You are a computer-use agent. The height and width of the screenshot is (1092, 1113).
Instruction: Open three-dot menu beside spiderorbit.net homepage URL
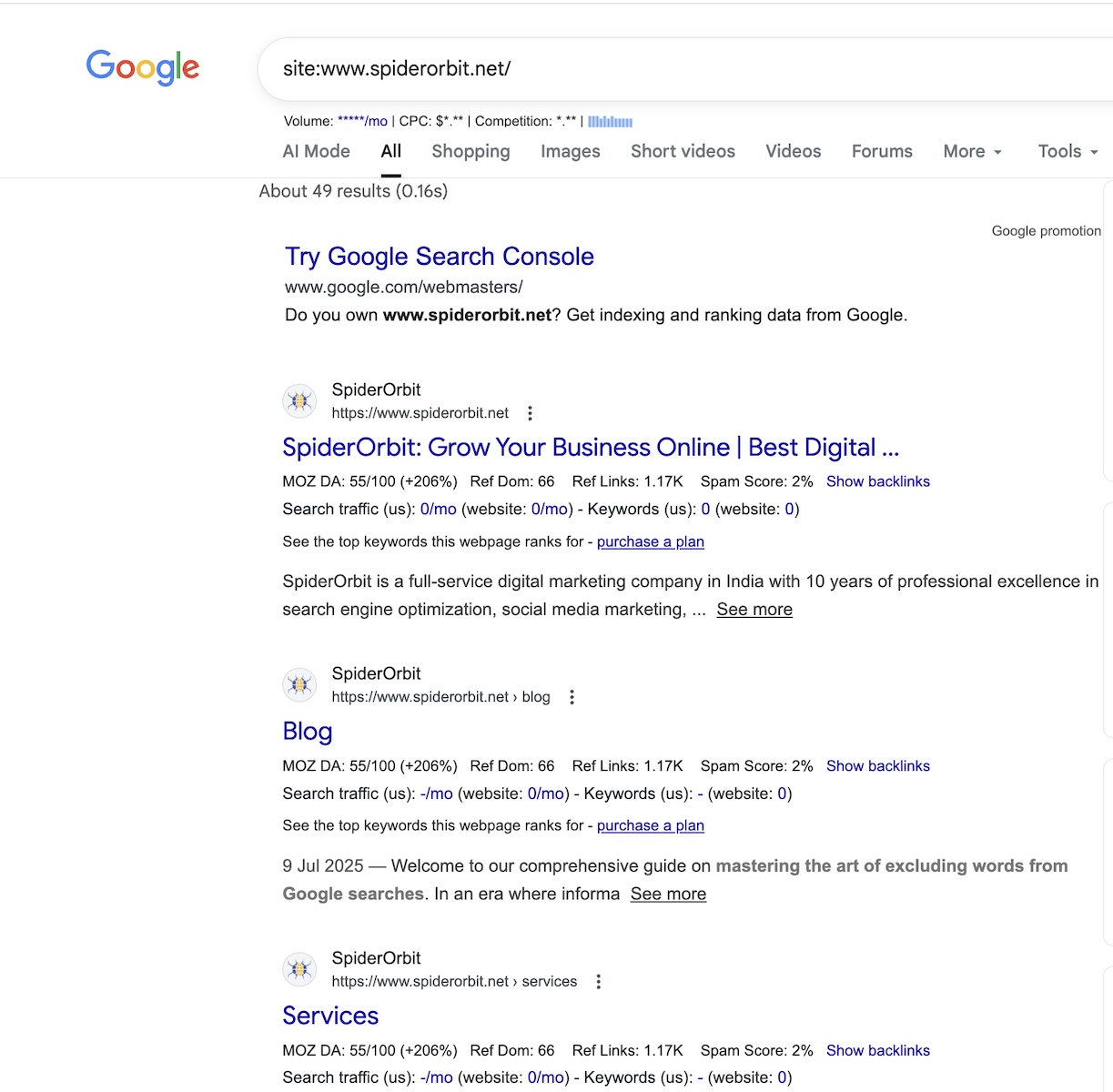point(530,413)
